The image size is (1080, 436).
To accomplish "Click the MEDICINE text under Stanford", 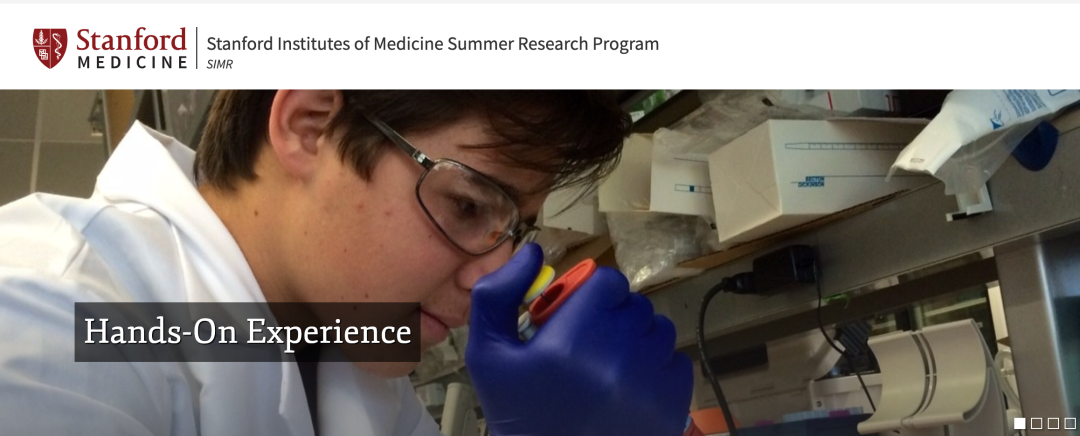I will 132,63.
